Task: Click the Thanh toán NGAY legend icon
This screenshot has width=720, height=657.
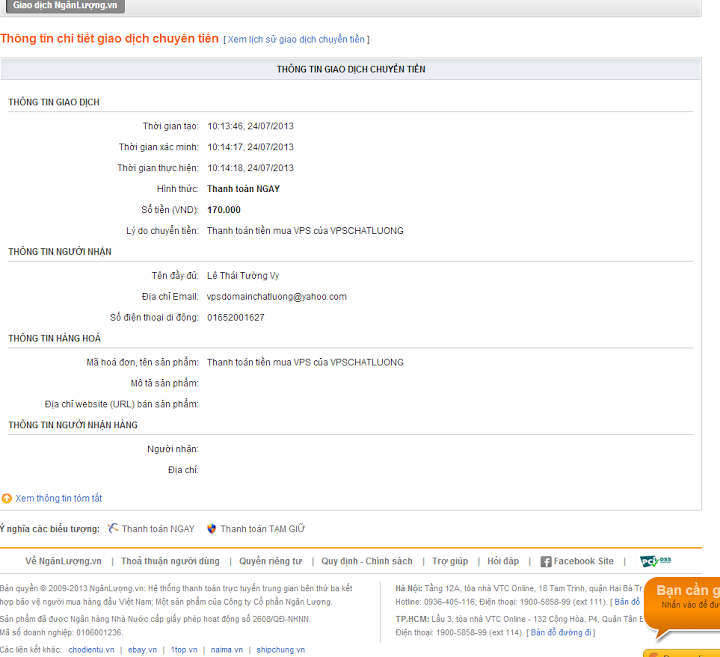Action: (x=113, y=528)
